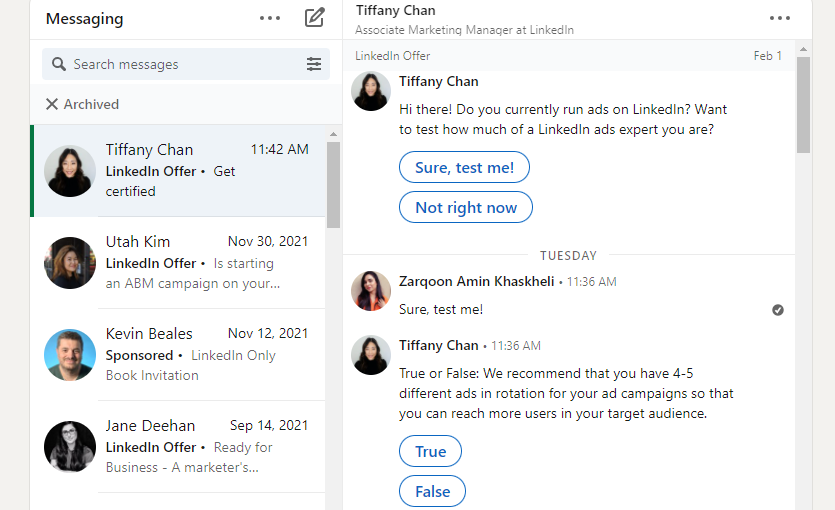
Task: Click the search magnifier icon
Action: click(x=59, y=64)
